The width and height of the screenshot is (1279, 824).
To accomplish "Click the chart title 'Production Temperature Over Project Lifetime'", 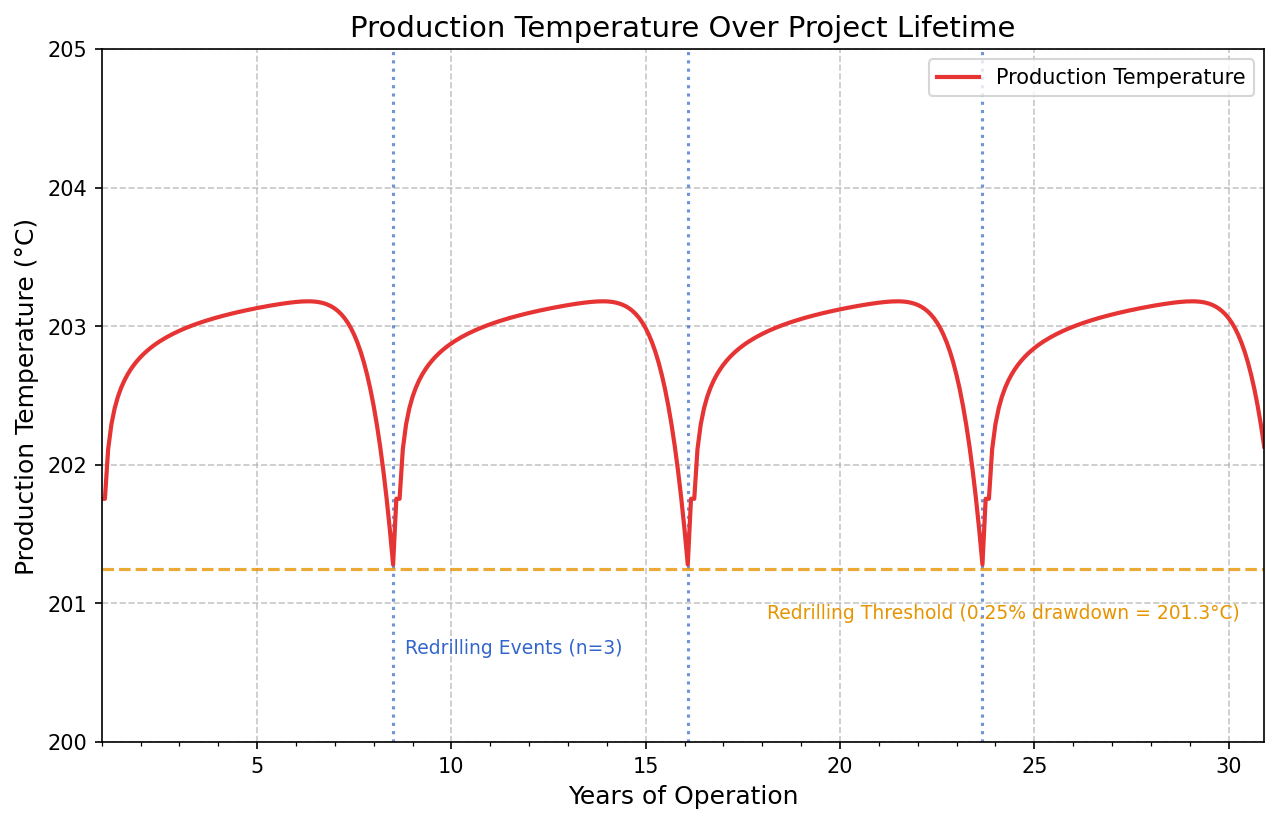I will click(682, 28).
